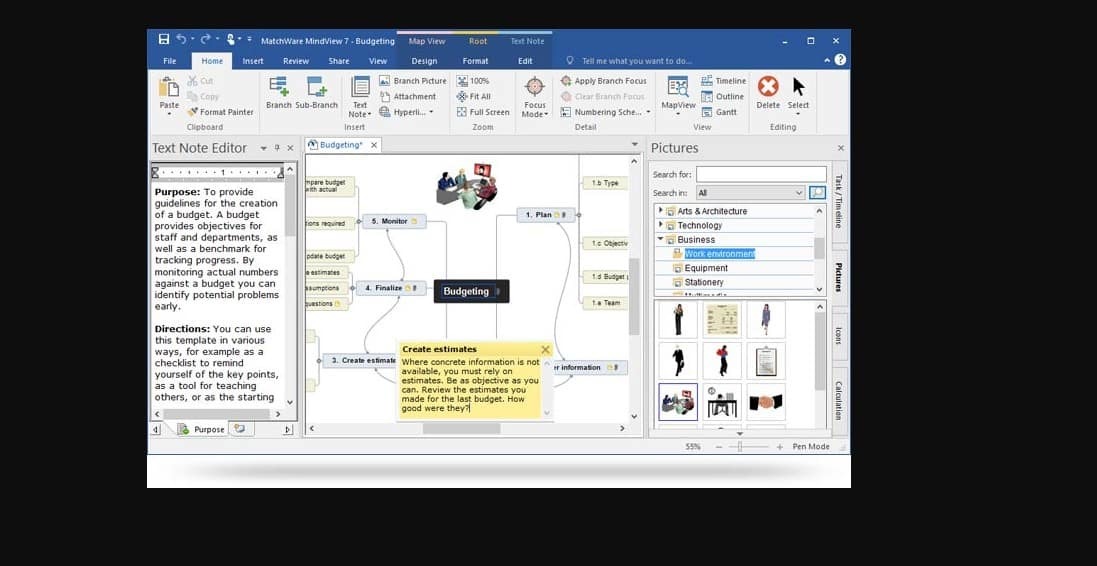Click the Pictures search text field

coord(761,174)
